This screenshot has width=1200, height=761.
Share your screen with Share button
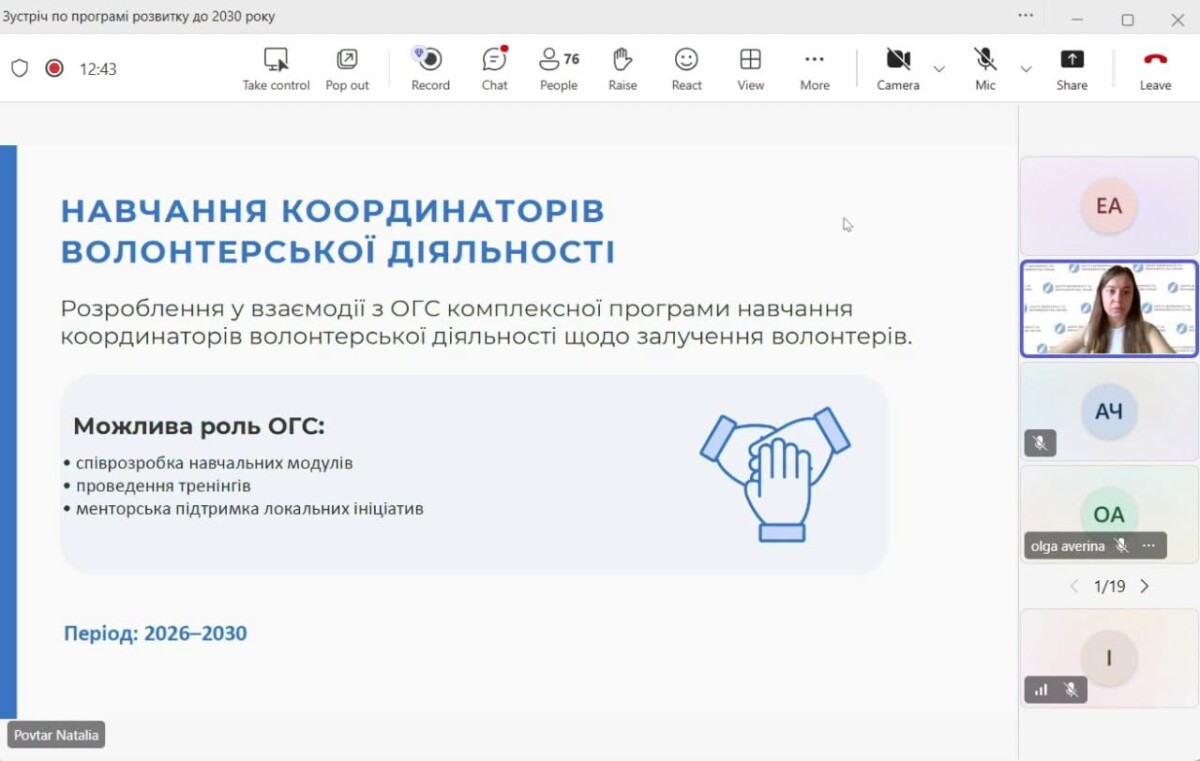click(x=1072, y=69)
